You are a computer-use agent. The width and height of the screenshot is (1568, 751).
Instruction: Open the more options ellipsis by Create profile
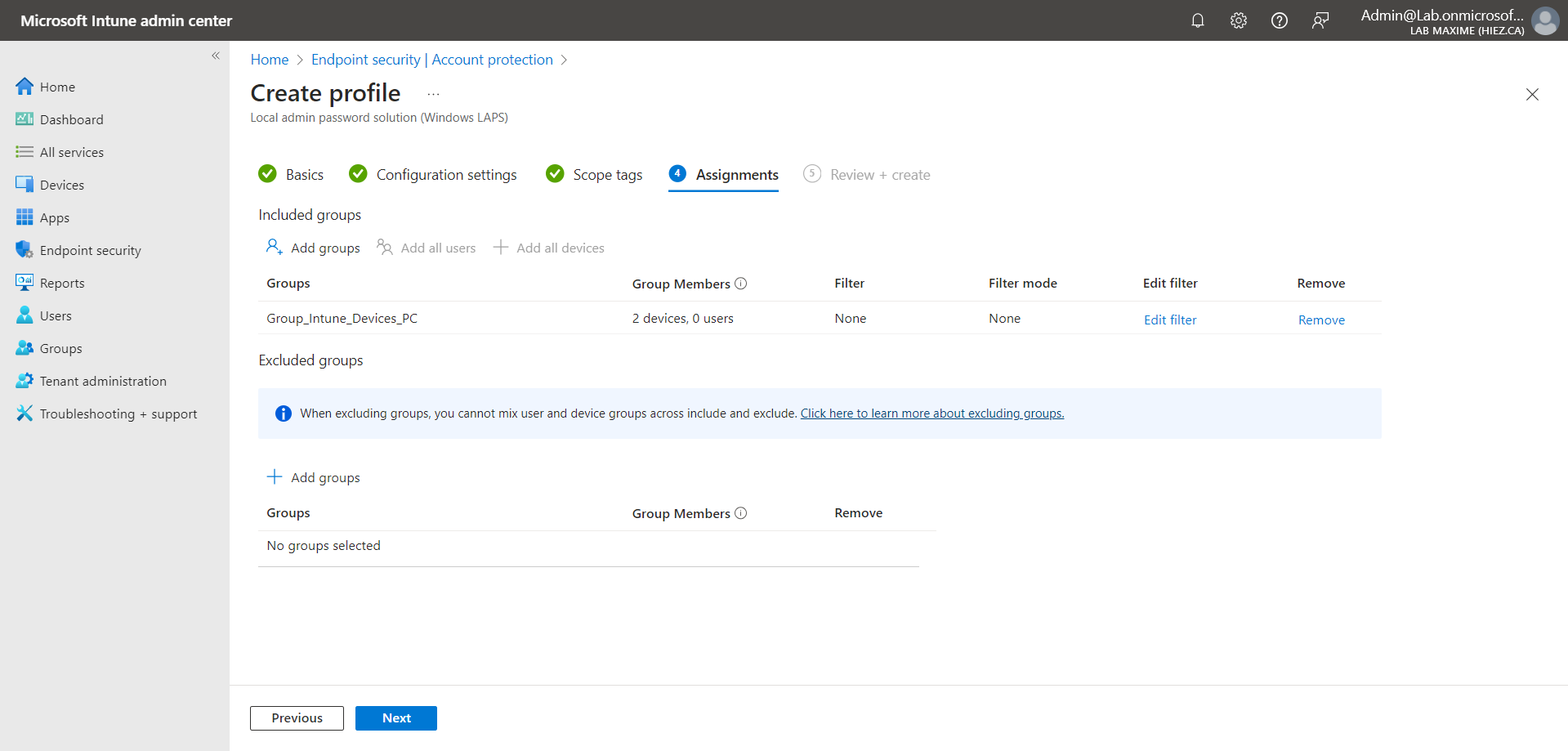(x=433, y=94)
